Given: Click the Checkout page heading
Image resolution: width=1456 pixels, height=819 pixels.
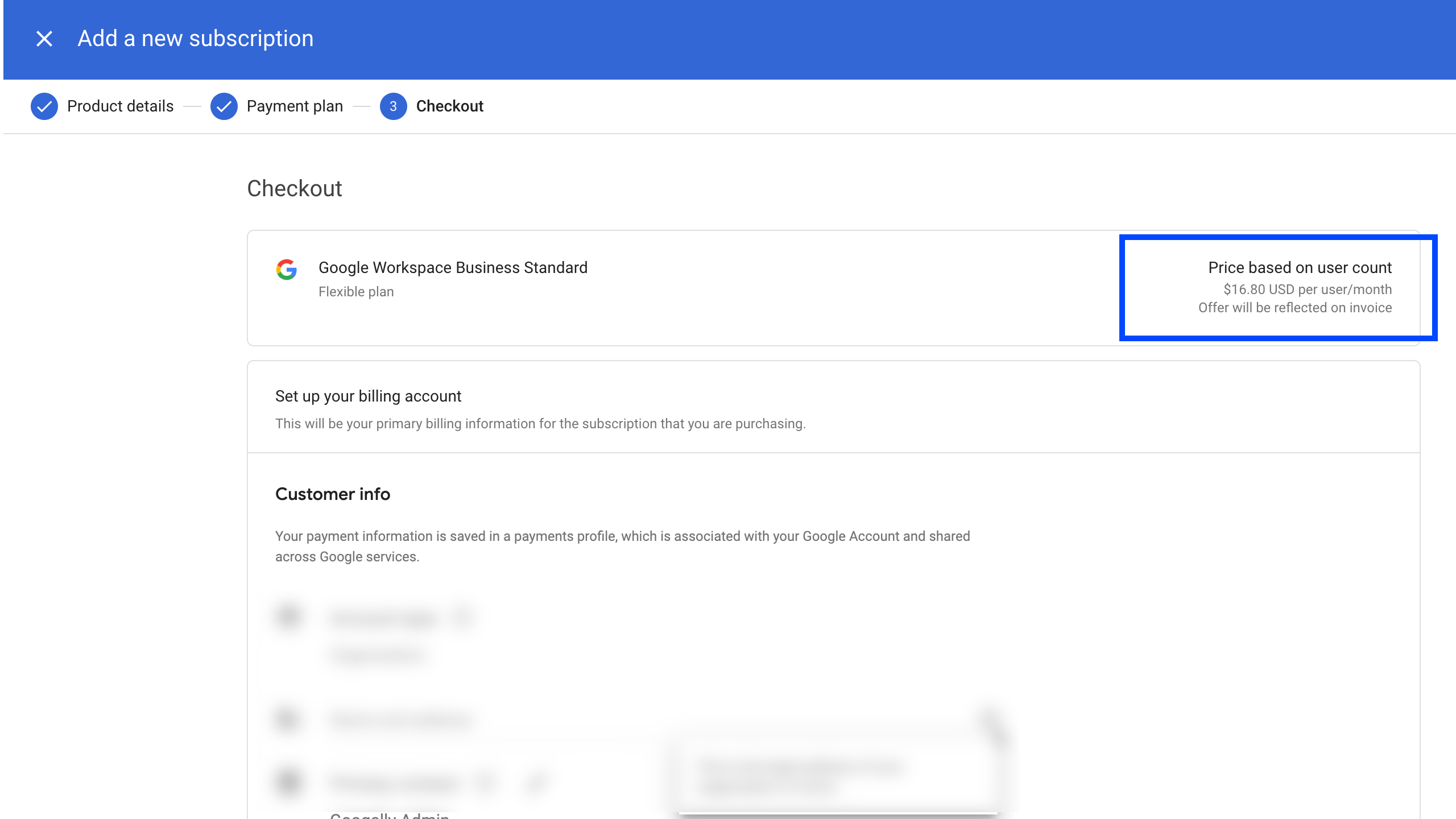Looking at the screenshot, I should [294, 188].
